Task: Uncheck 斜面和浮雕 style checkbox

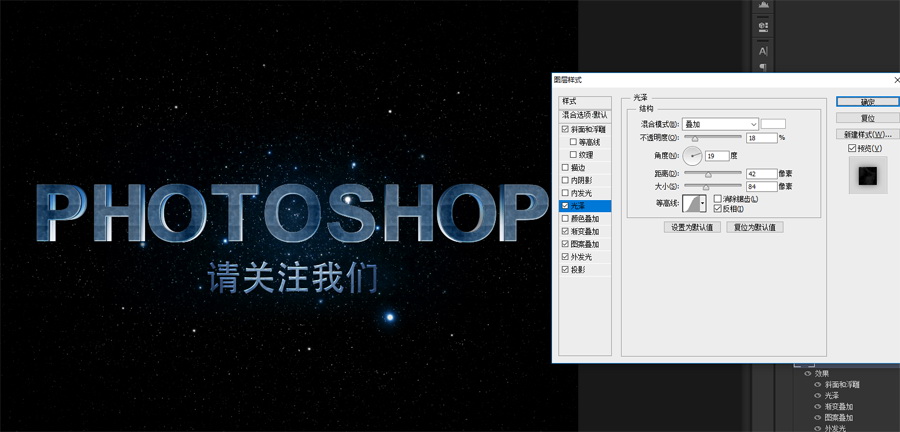Action: pos(565,130)
